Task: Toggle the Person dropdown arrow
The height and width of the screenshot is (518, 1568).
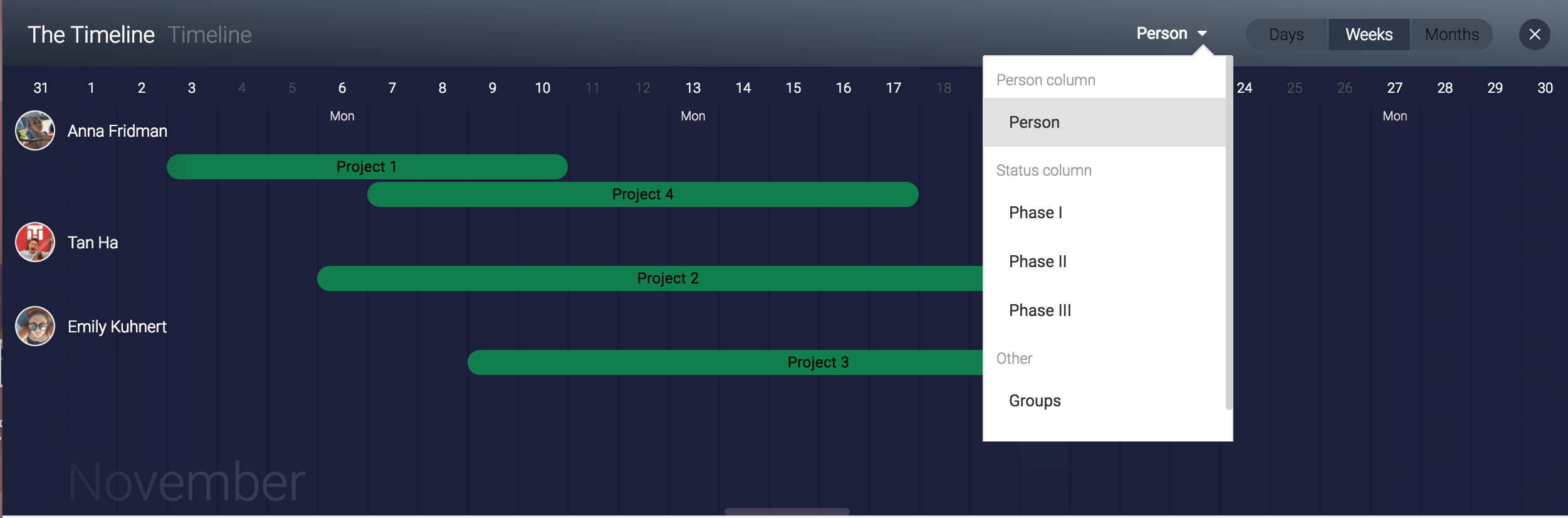Action: 1202,34
